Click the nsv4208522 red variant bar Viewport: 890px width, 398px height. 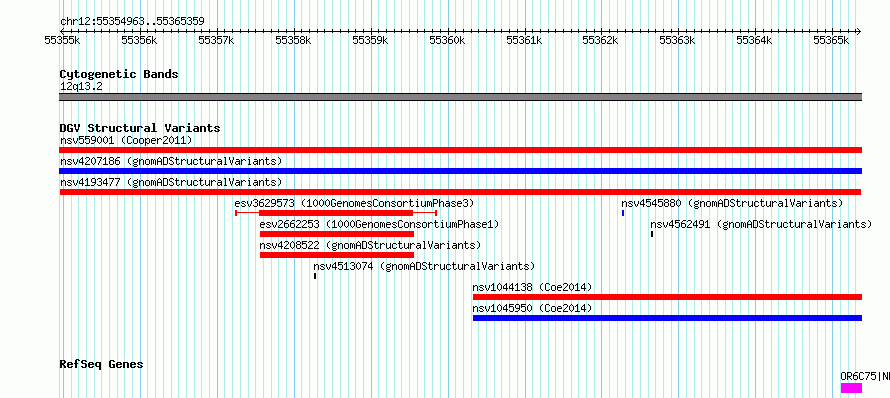coord(337,255)
